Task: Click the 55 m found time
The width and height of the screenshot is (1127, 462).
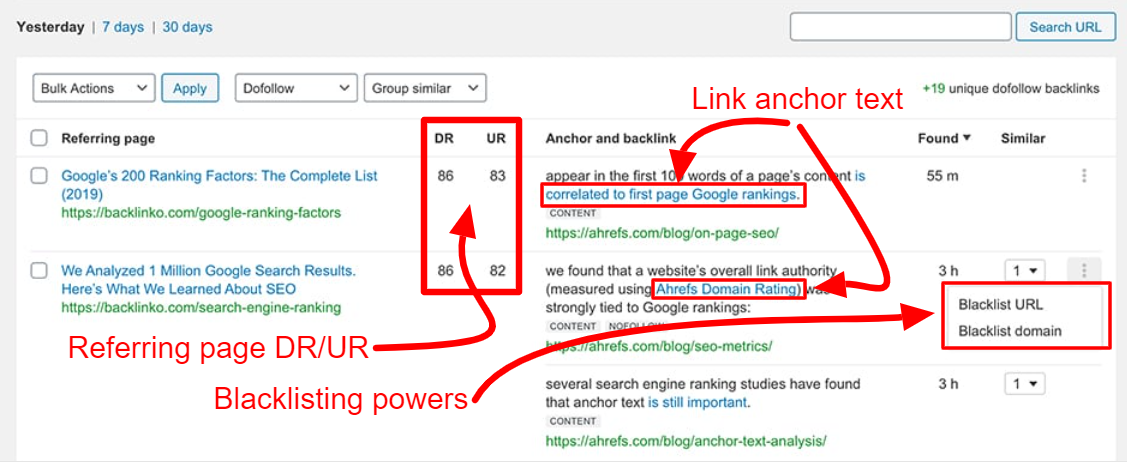Action: tap(942, 176)
